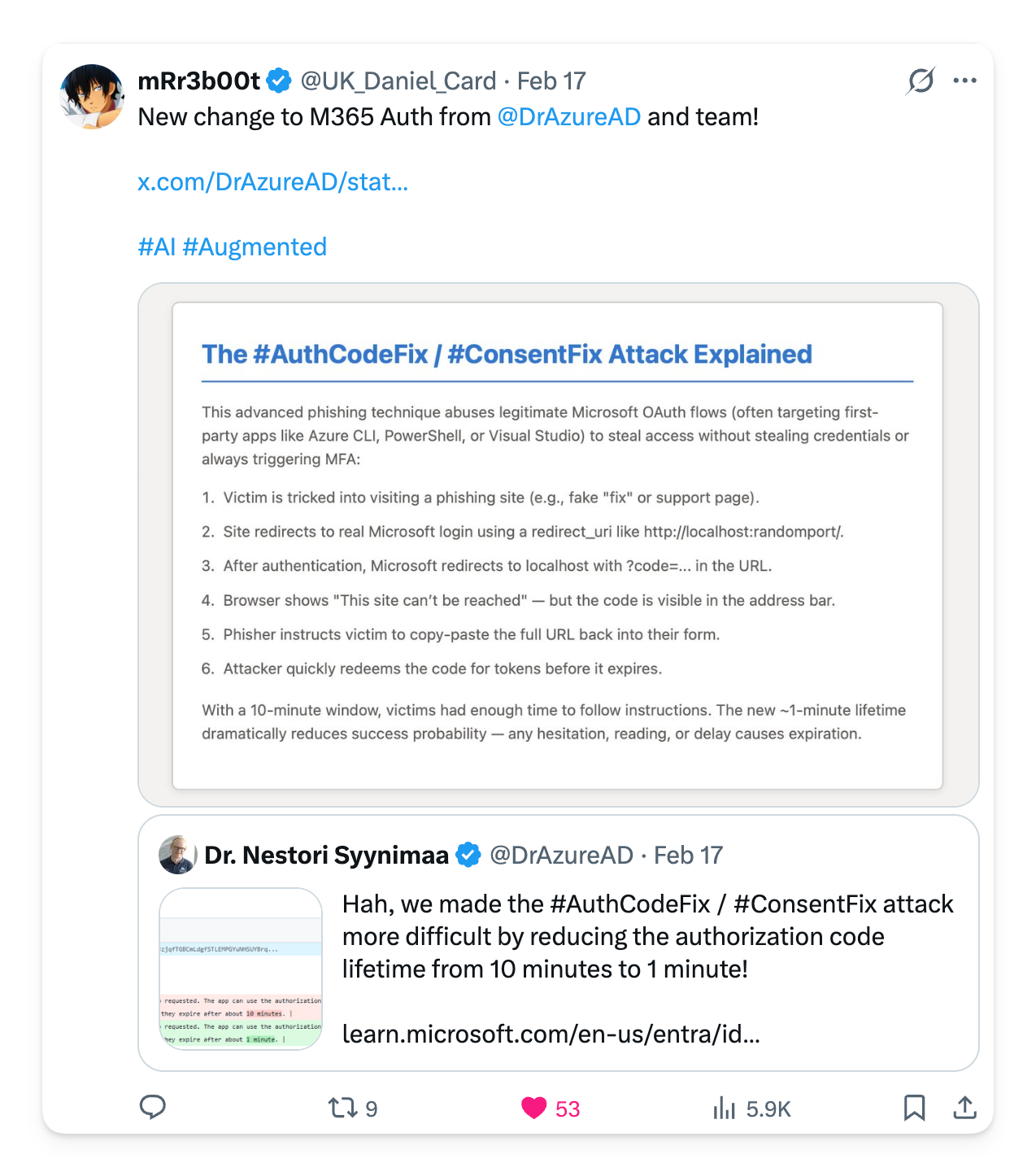The image size is (1036, 1176).
Task: Follow the @DrAzureAD mention link
Action: coord(569,117)
